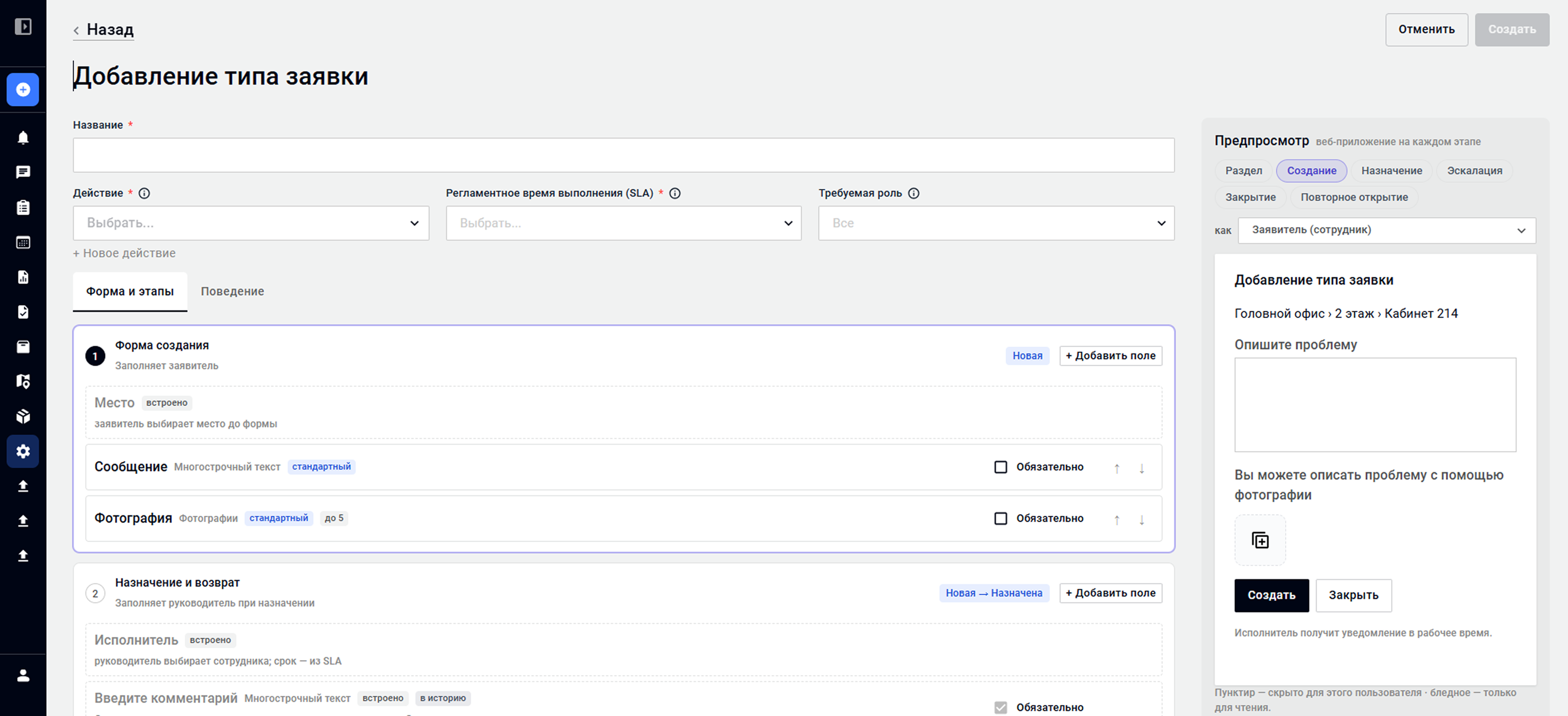
Task: Open notifications bell in sidebar
Action: pyautogui.click(x=23, y=138)
